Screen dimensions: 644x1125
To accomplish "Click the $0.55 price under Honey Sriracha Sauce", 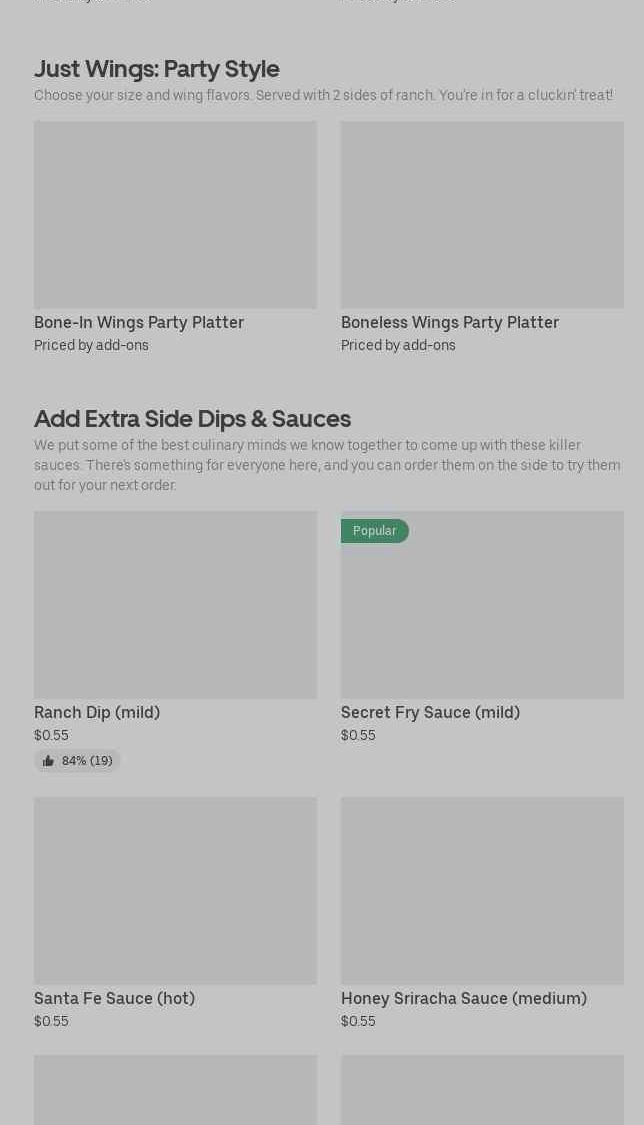I will [x=358, y=1021].
